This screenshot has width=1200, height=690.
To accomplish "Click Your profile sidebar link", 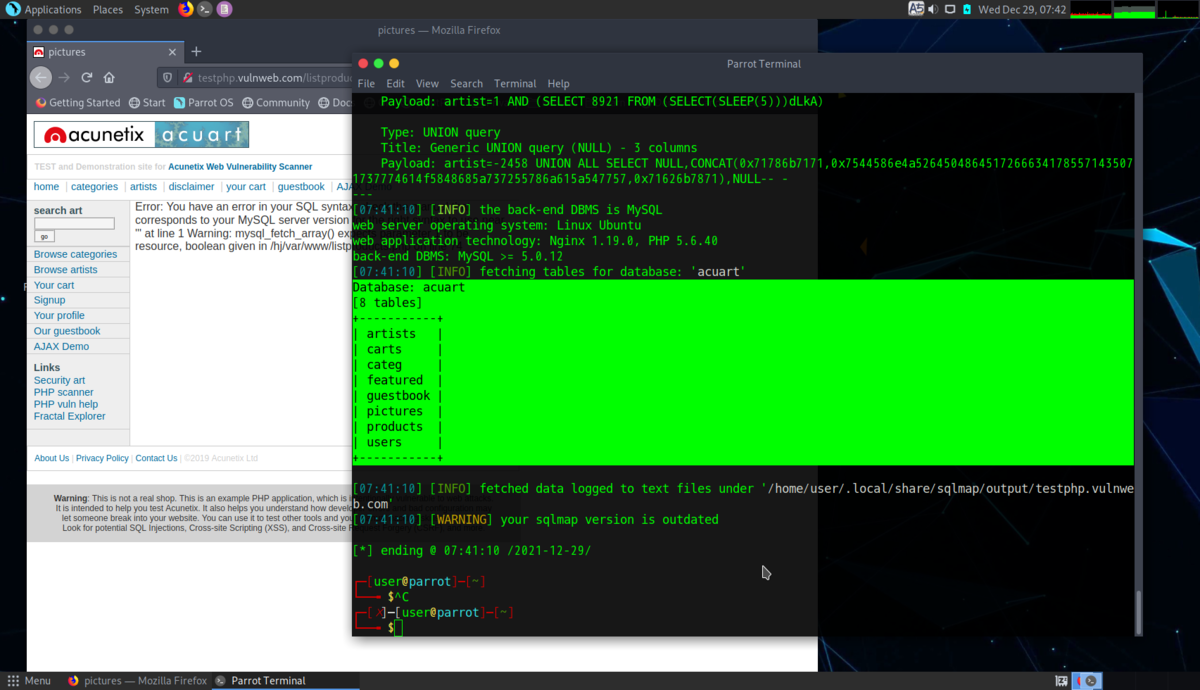I will 59,316.
